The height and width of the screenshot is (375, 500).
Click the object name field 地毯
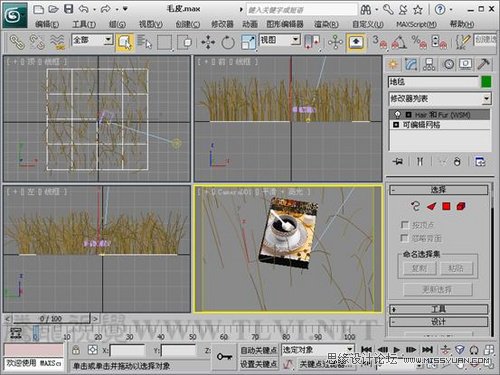point(433,82)
